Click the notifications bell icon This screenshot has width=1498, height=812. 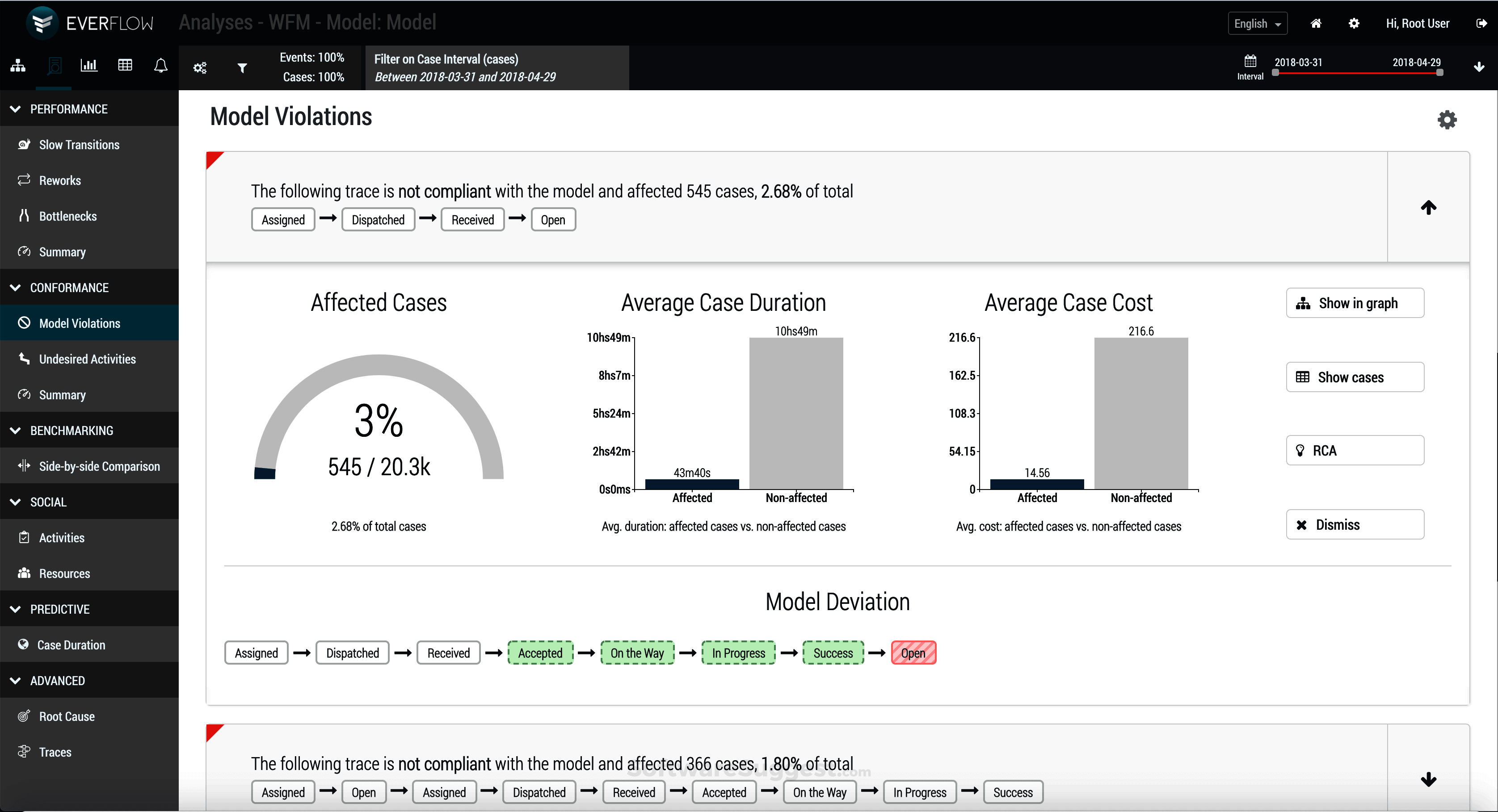pyautogui.click(x=160, y=65)
